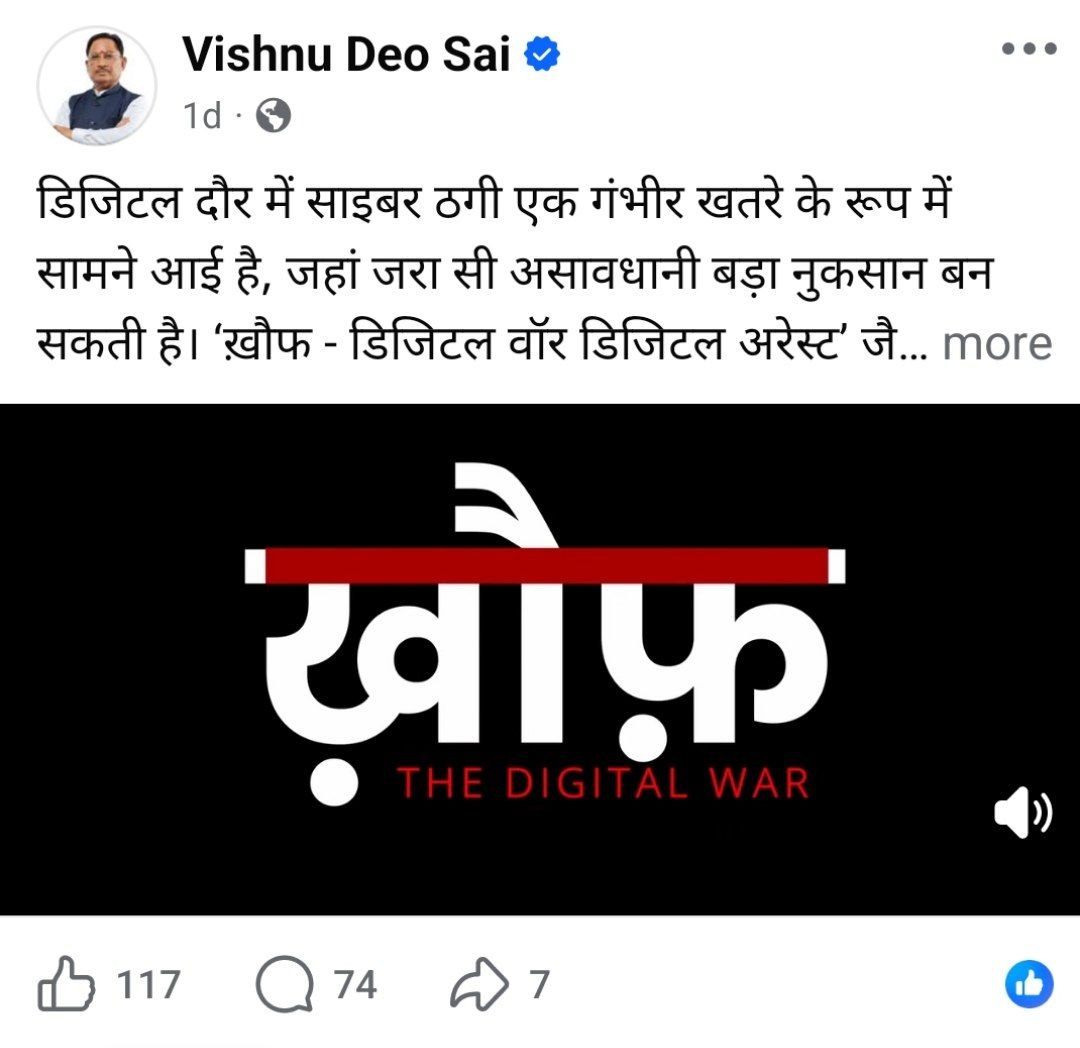Click THE DIGITAL WAR subtitle in the video
This screenshot has width=1080, height=1048.
point(603,783)
